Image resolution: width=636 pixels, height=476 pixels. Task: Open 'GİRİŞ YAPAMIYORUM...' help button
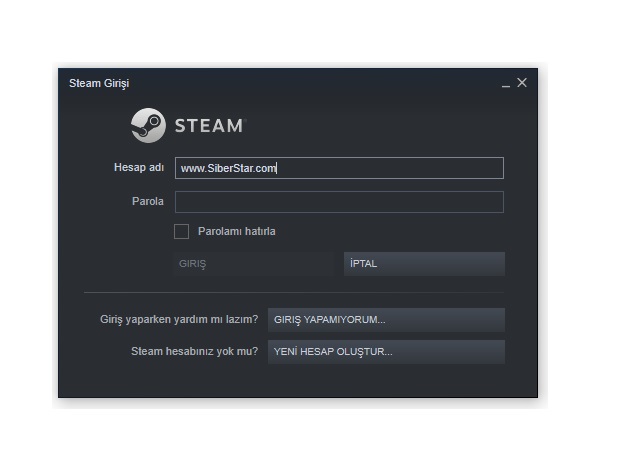pos(386,319)
